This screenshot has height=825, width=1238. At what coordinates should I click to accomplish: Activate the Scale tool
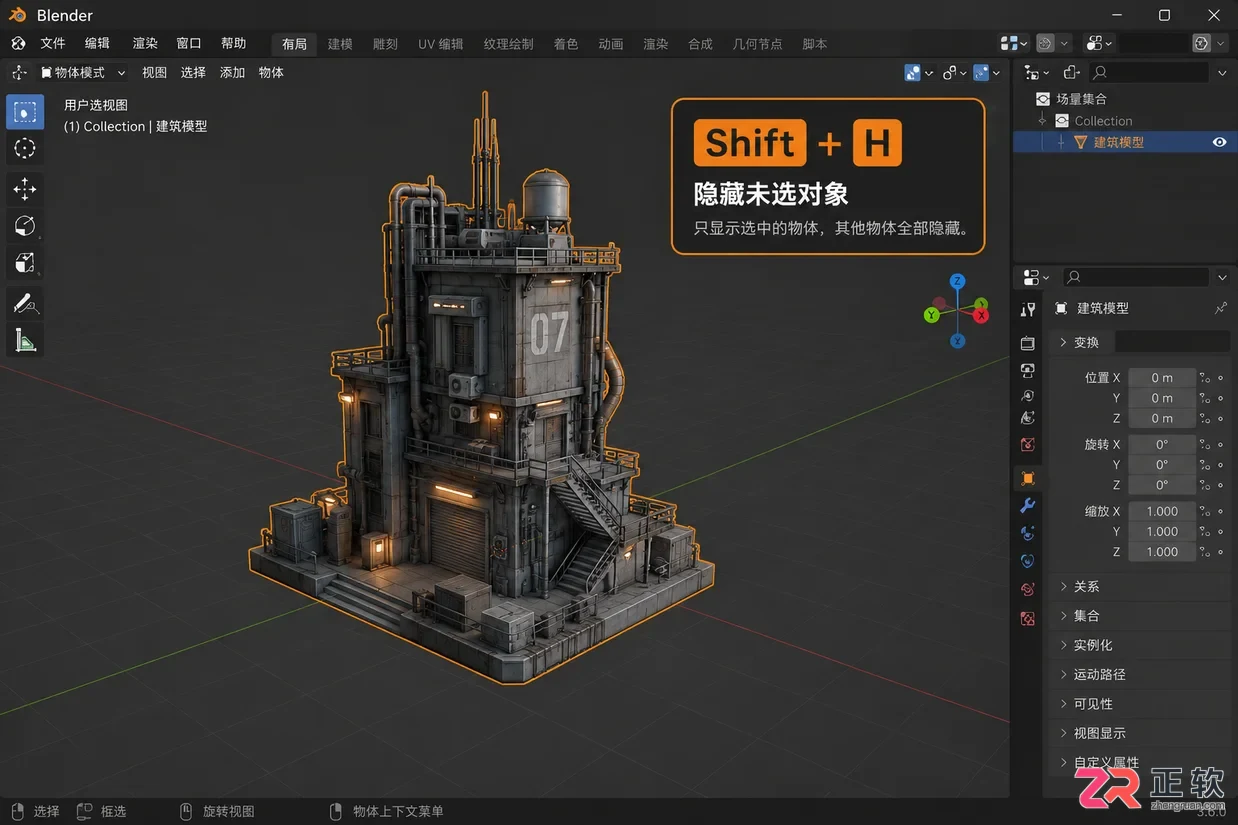click(x=25, y=263)
